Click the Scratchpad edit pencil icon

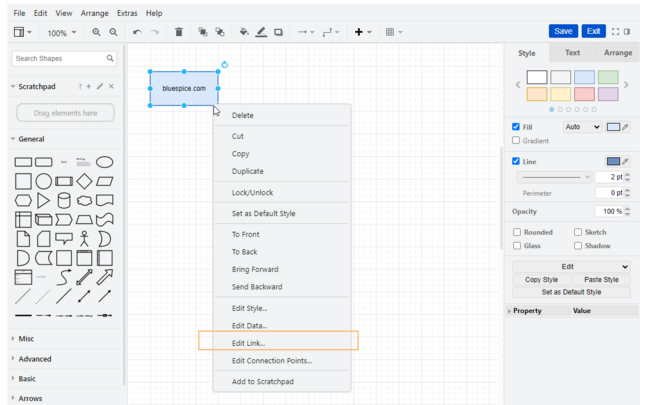point(99,86)
